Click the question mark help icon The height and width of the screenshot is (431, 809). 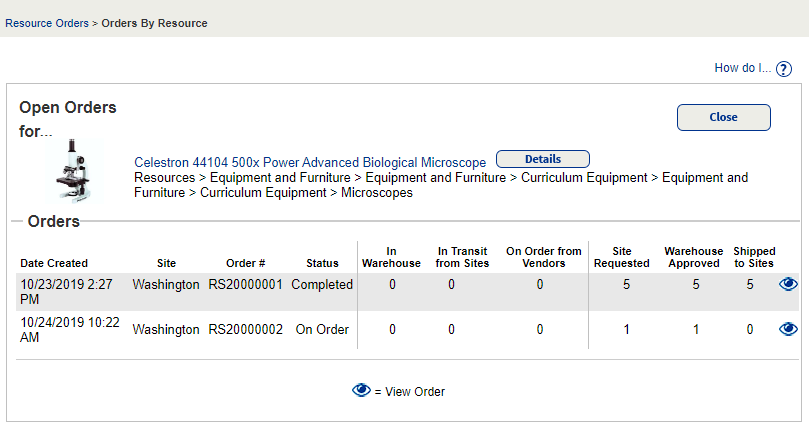(x=784, y=69)
